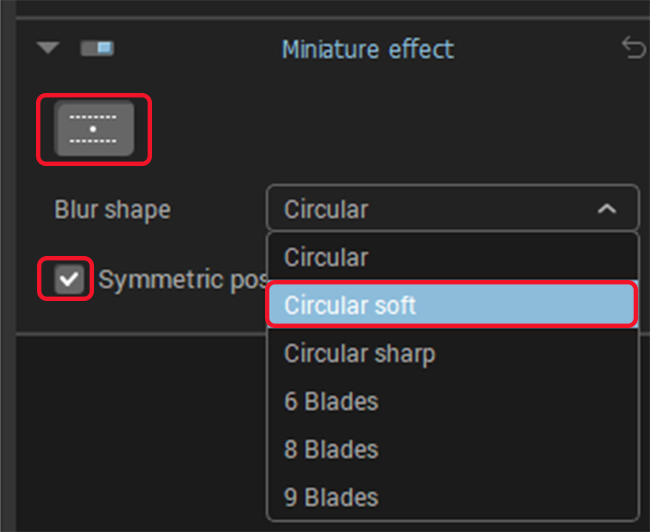This screenshot has width=650, height=532.
Task: Click the divider line above Miniature effect header
Action: [325, 16]
